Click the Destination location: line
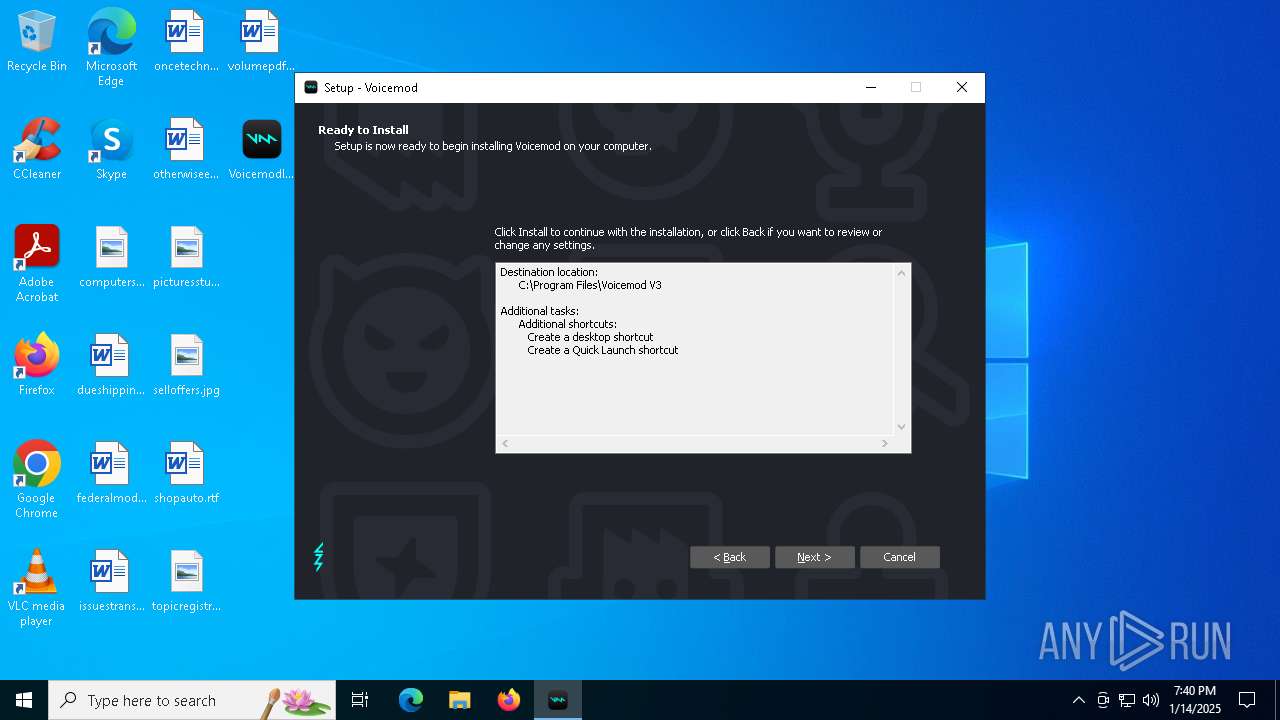 (549, 272)
